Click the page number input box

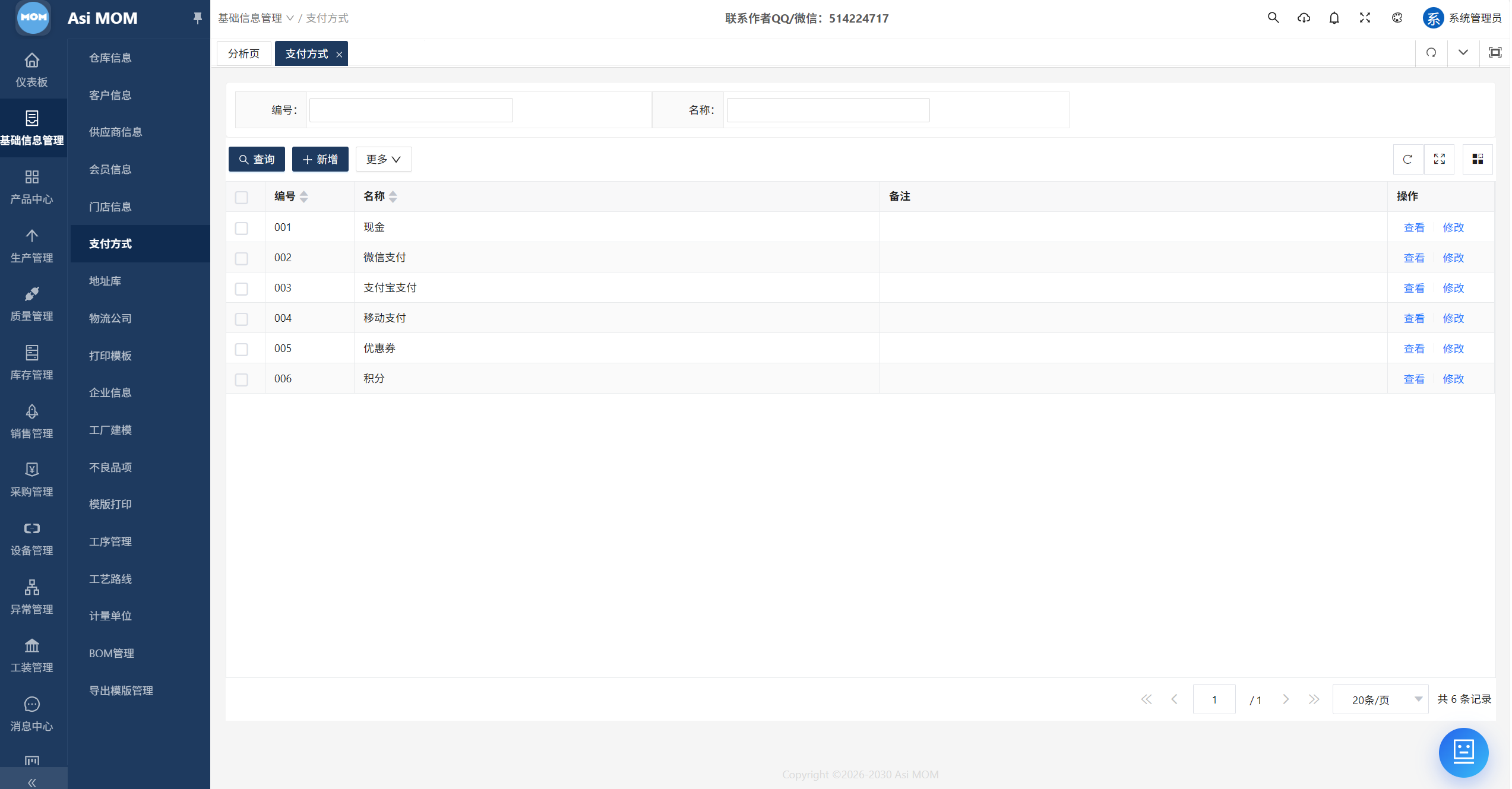pos(1214,699)
